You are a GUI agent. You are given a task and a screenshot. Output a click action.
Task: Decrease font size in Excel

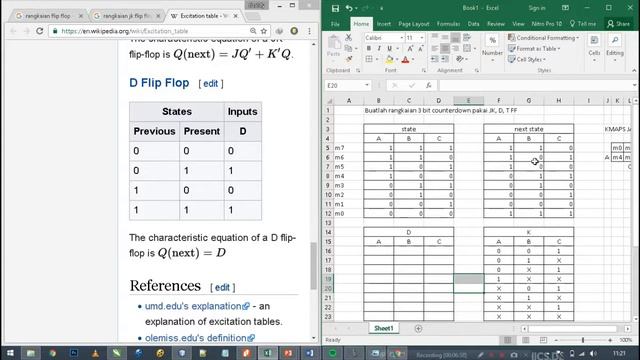point(420,49)
